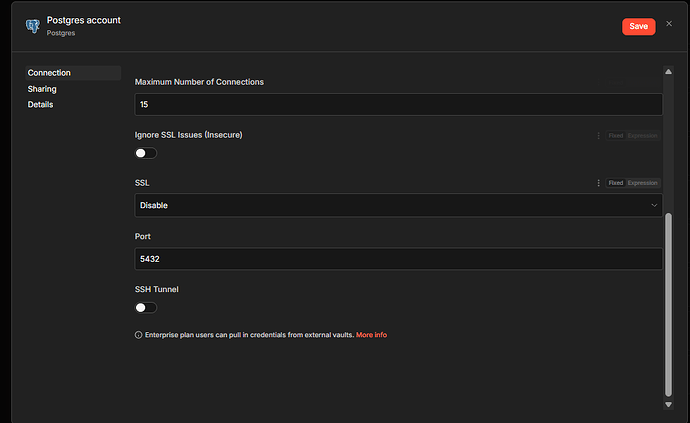Image resolution: width=690 pixels, height=423 pixels.
Task: Click the scrollbar down arrow
Action: click(668, 404)
